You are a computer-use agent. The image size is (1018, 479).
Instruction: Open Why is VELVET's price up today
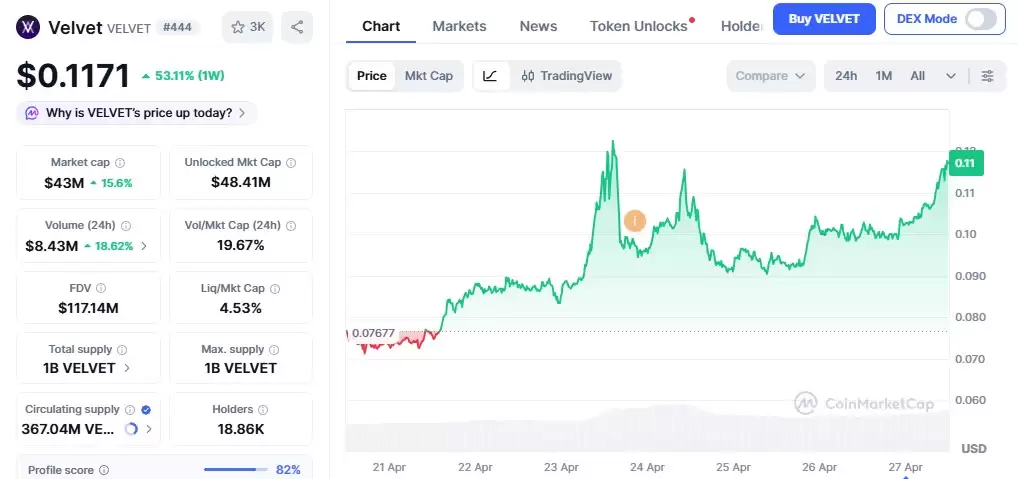click(137, 113)
